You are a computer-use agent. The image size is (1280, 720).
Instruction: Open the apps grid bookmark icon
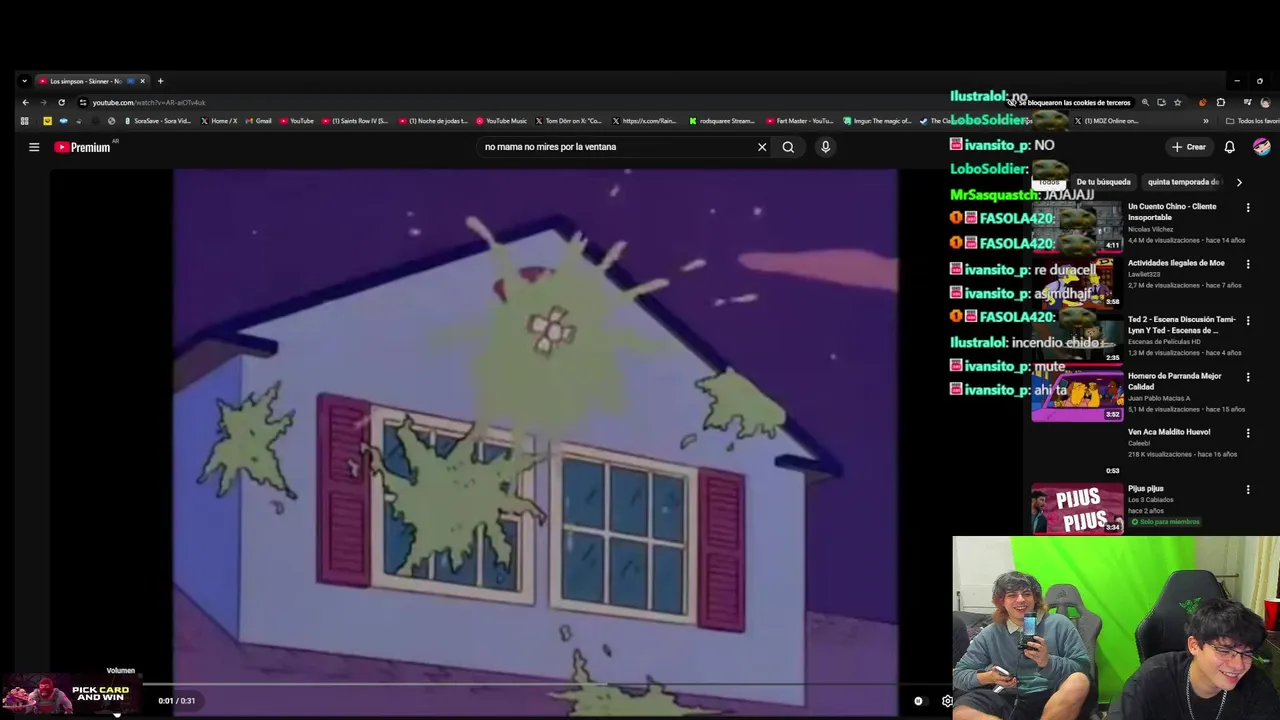click(24, 121)
